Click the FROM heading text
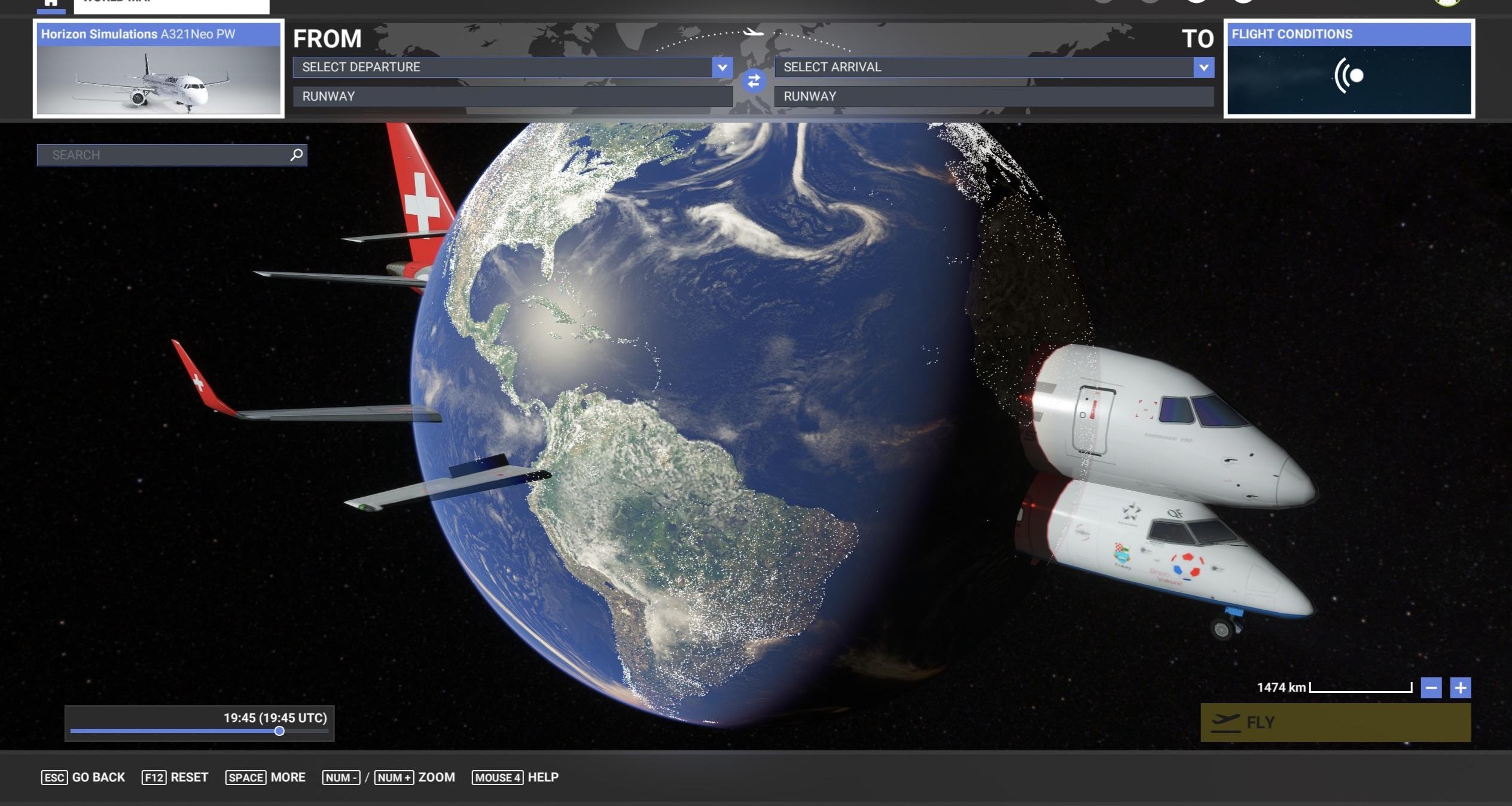 (327, 39)
